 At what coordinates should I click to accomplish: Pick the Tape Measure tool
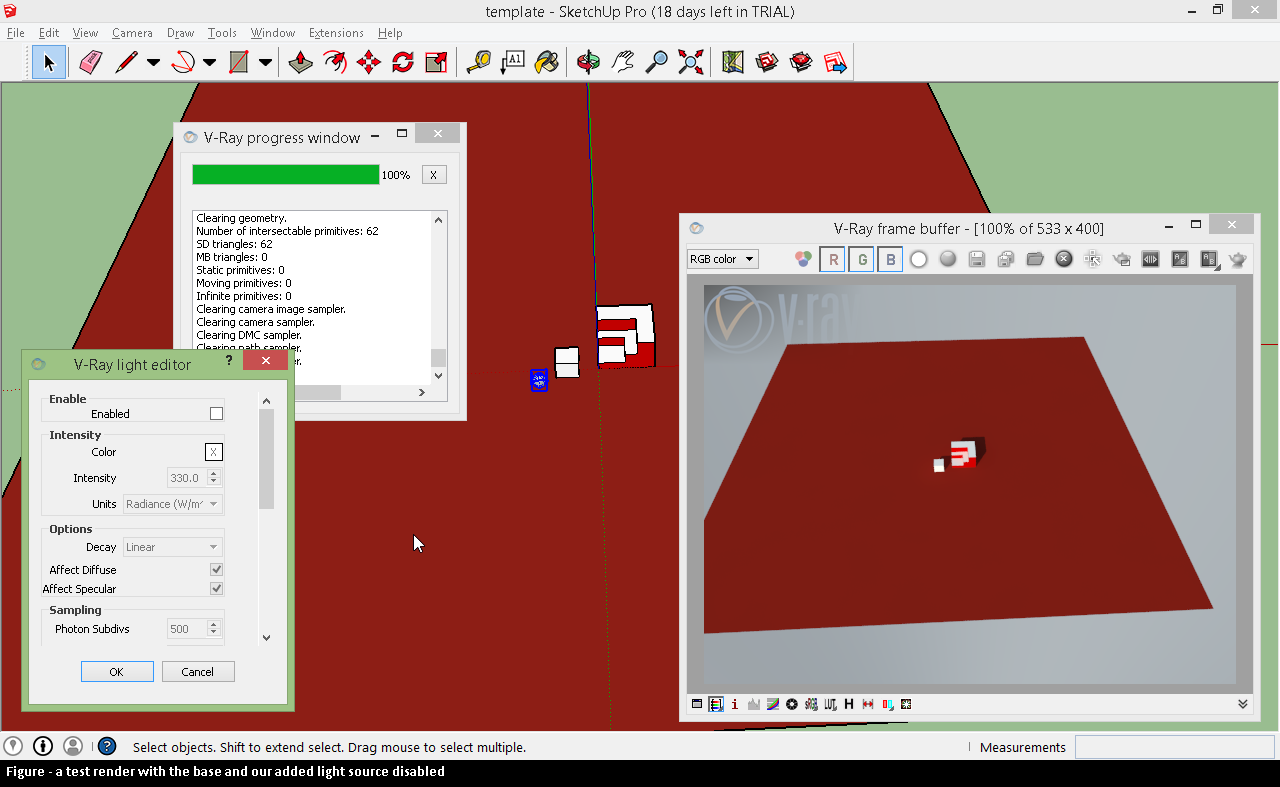pyautogui.click(x=479, y=63)
